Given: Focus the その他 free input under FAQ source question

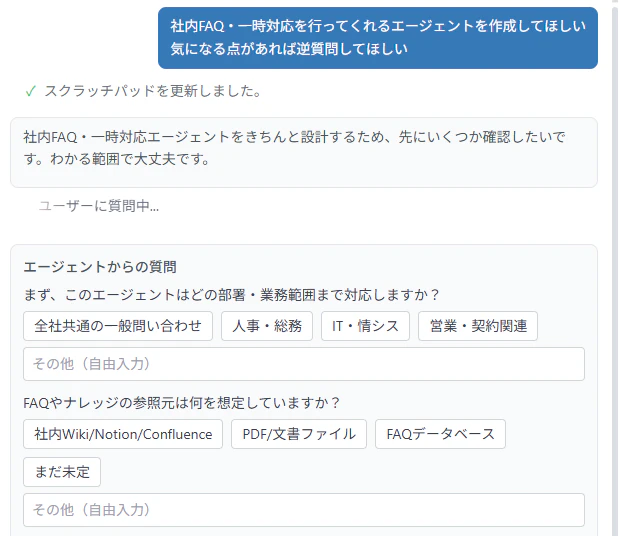Looking at the screenshot, I should [304, 510].
